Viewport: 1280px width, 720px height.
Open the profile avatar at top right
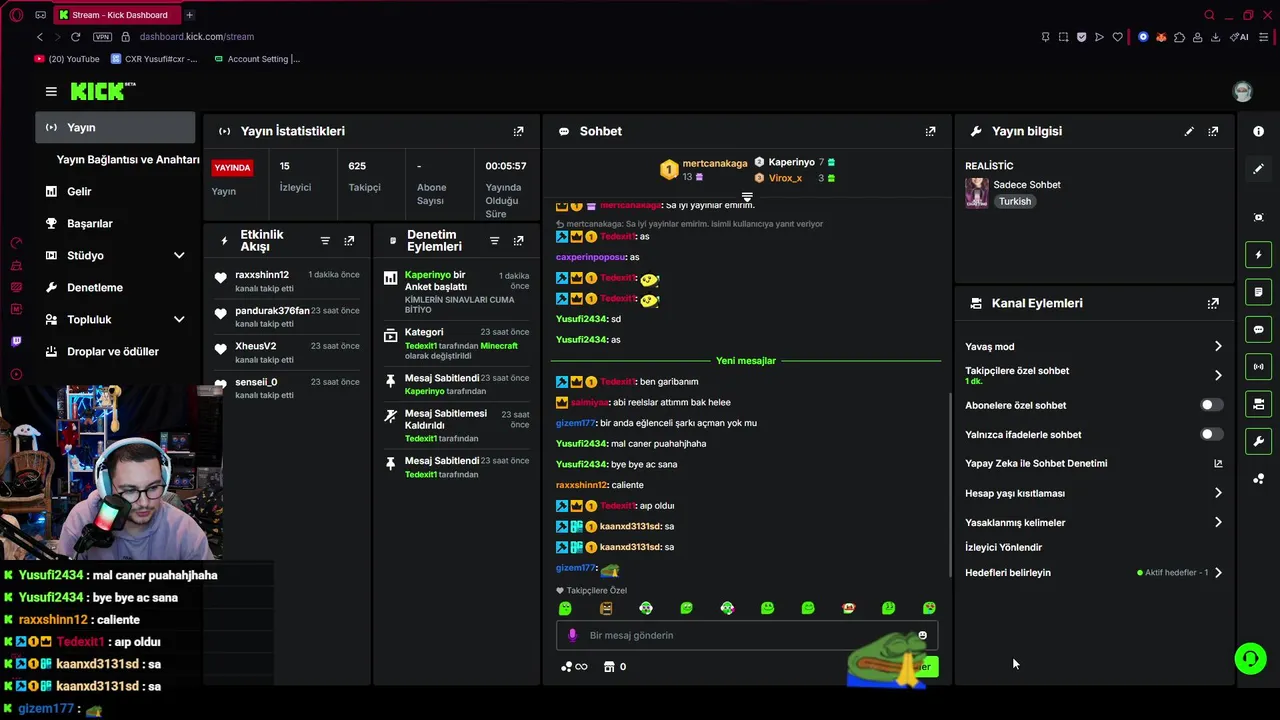(x=1242, y=92)
